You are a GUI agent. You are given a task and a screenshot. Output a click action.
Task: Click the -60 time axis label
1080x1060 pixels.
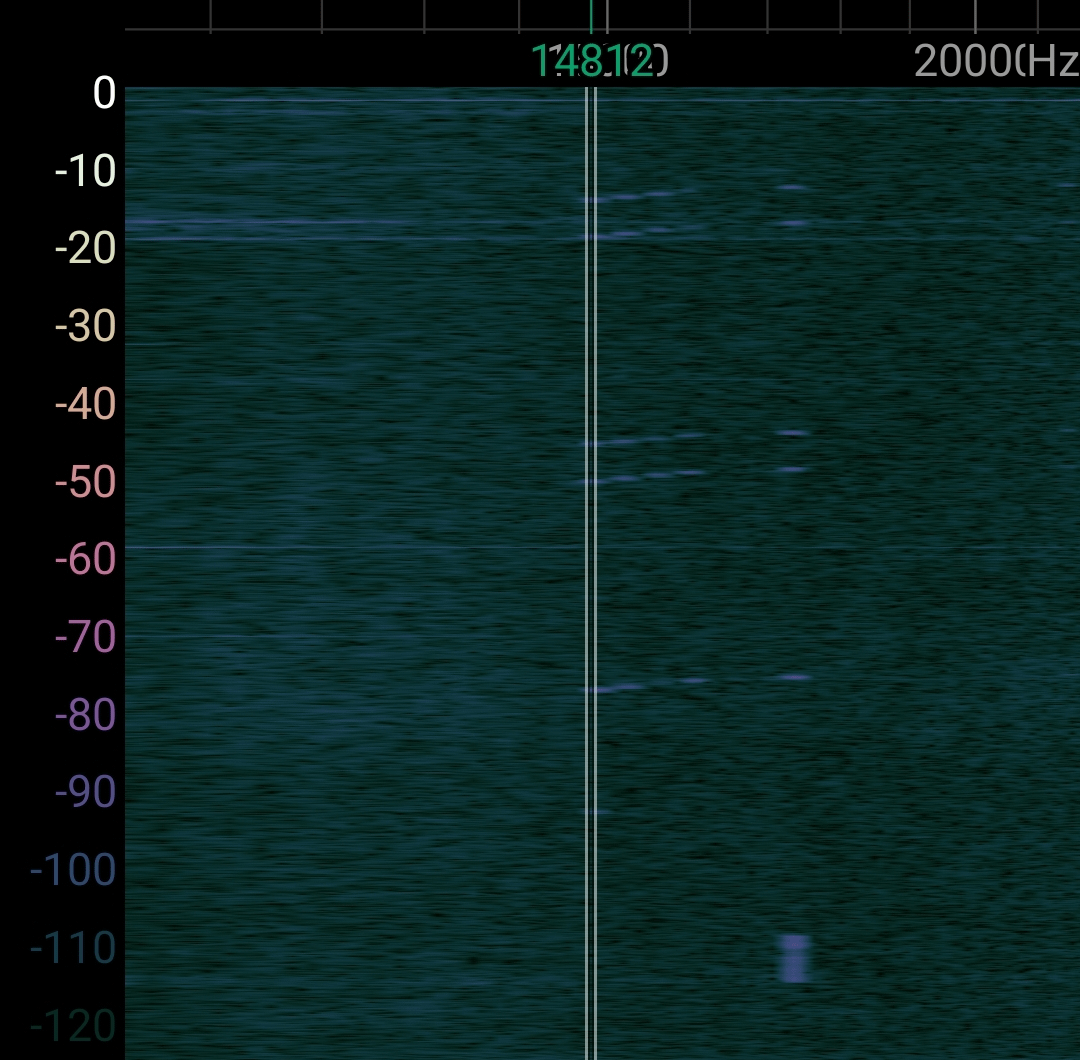click(85, 559)
